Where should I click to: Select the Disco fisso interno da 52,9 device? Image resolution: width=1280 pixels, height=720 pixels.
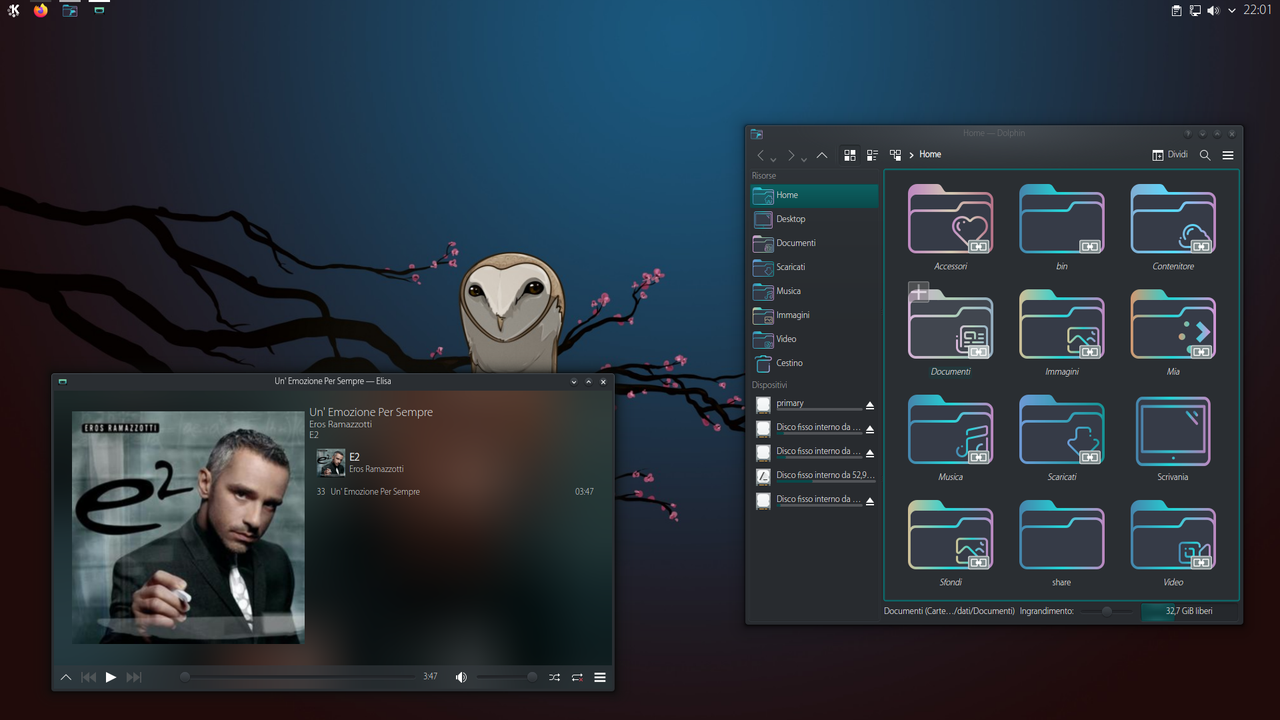(x=814, y=476)
